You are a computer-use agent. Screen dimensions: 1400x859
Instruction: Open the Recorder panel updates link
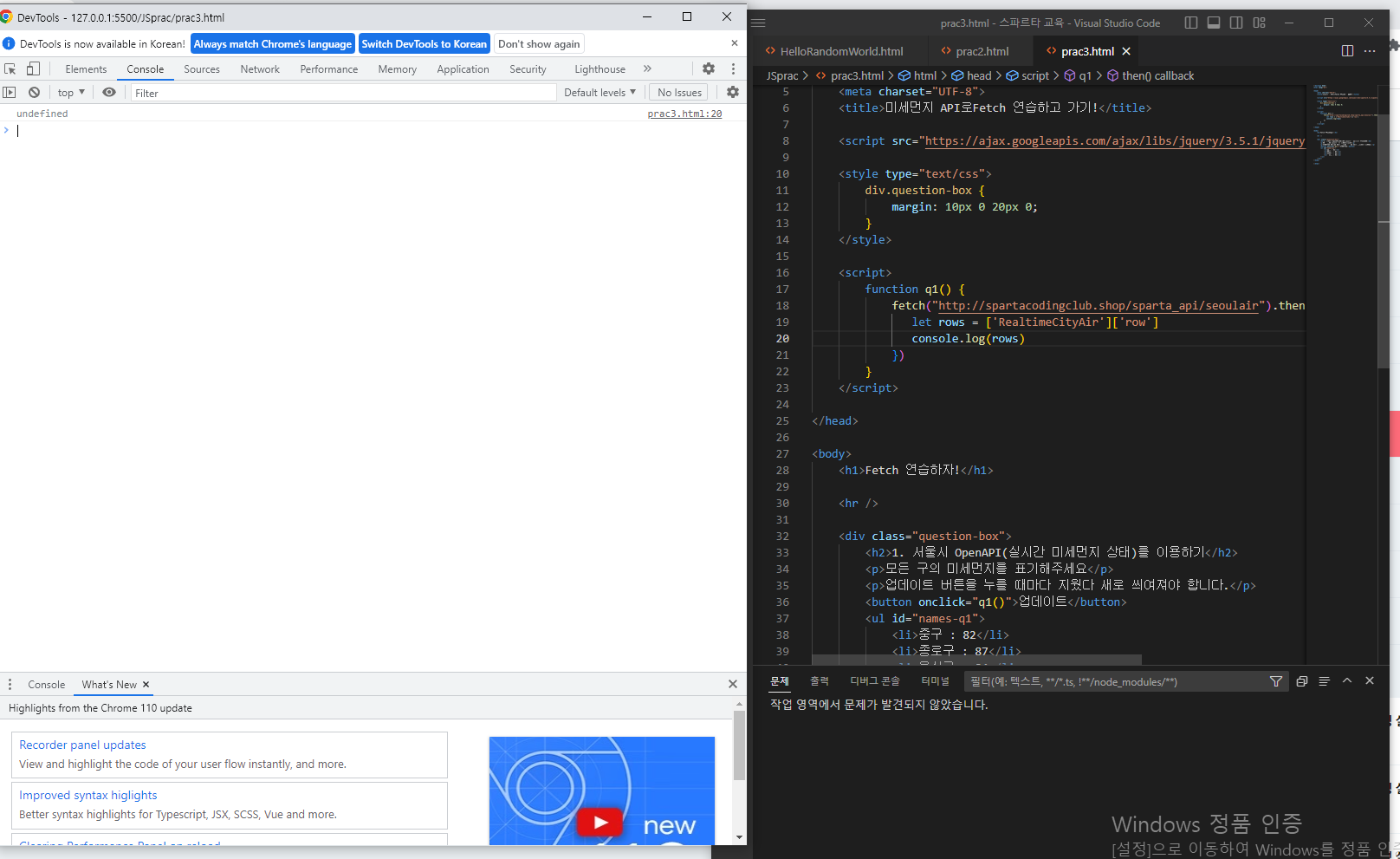(82, 745)
